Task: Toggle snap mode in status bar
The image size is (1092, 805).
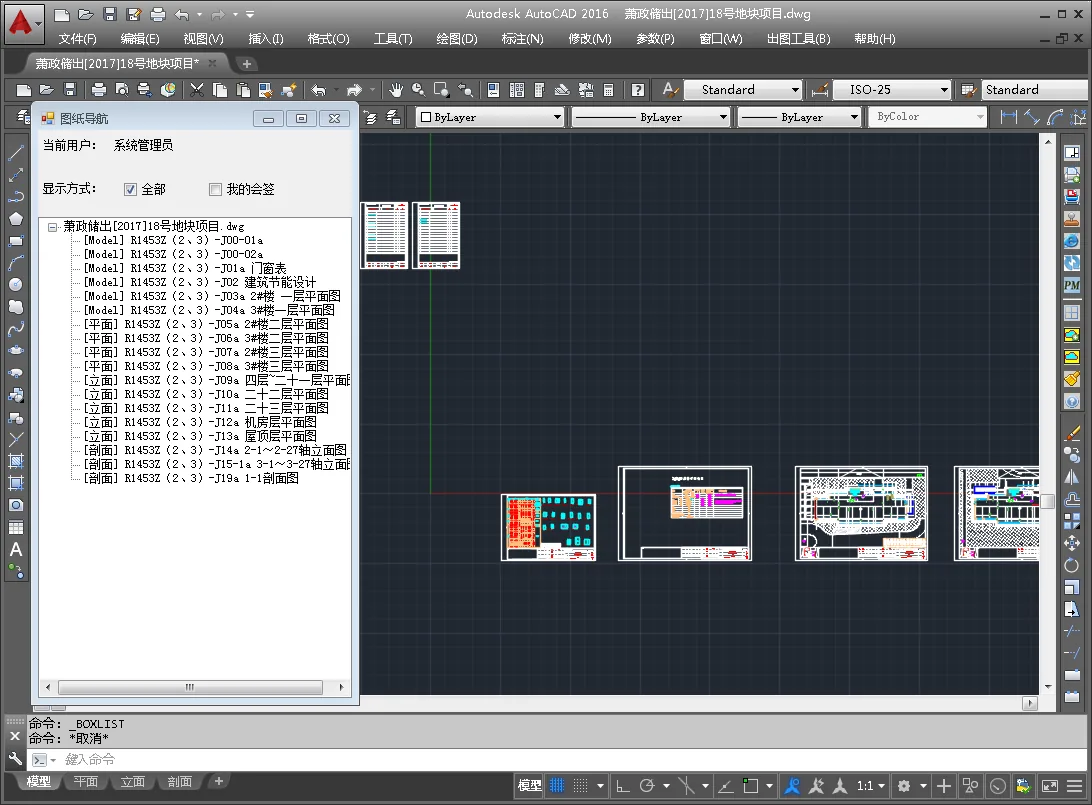Action: pos(580,786)
